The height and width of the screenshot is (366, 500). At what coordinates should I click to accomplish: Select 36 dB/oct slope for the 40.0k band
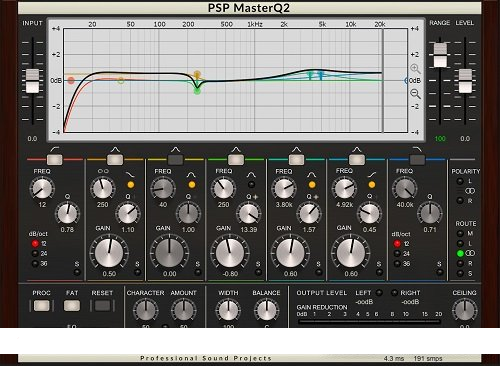[x=397, y=264]
